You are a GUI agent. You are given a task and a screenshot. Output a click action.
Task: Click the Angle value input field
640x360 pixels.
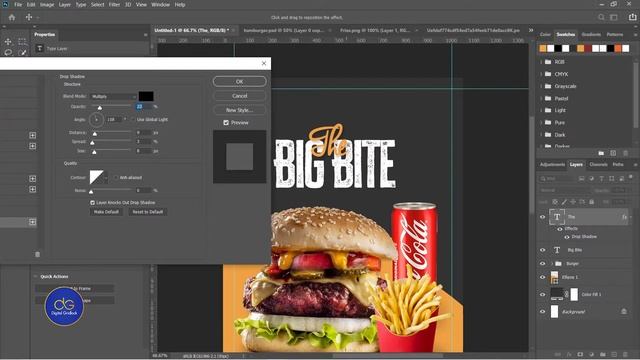[114, 120]
